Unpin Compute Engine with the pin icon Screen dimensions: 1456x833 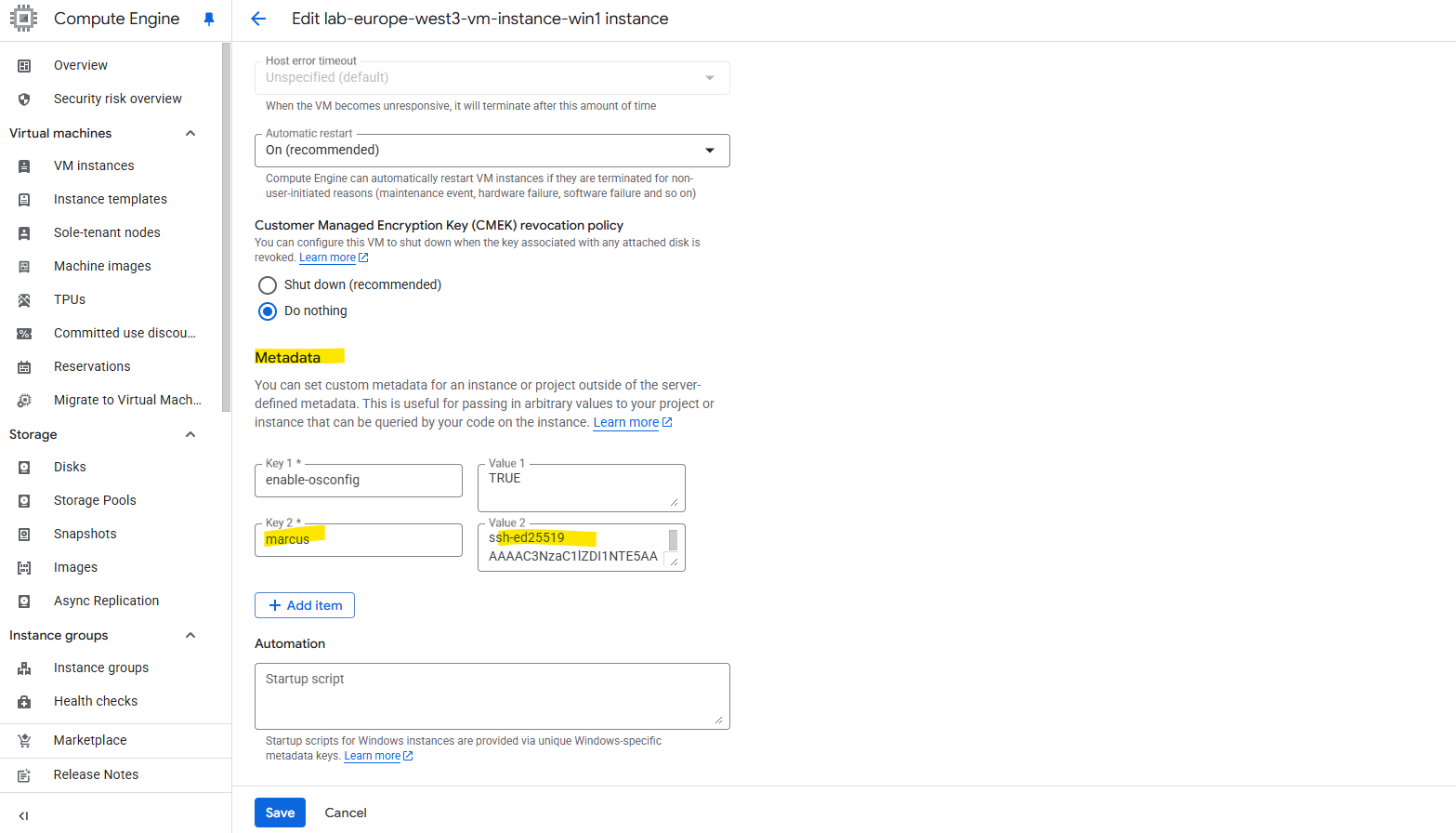point(209,19)
